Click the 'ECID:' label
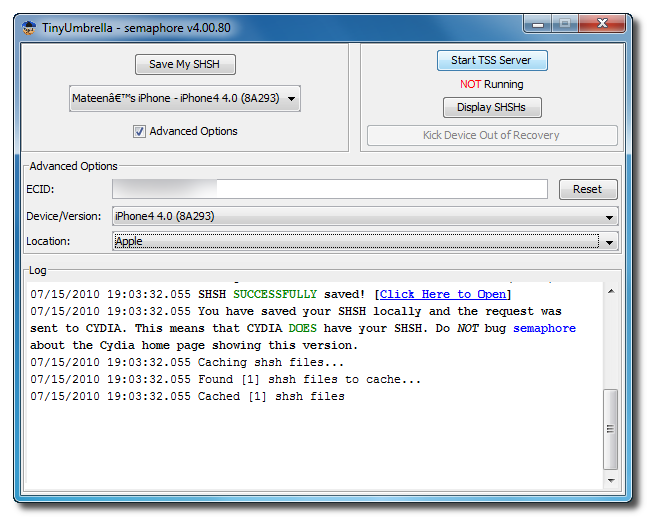 pos(40,189)
